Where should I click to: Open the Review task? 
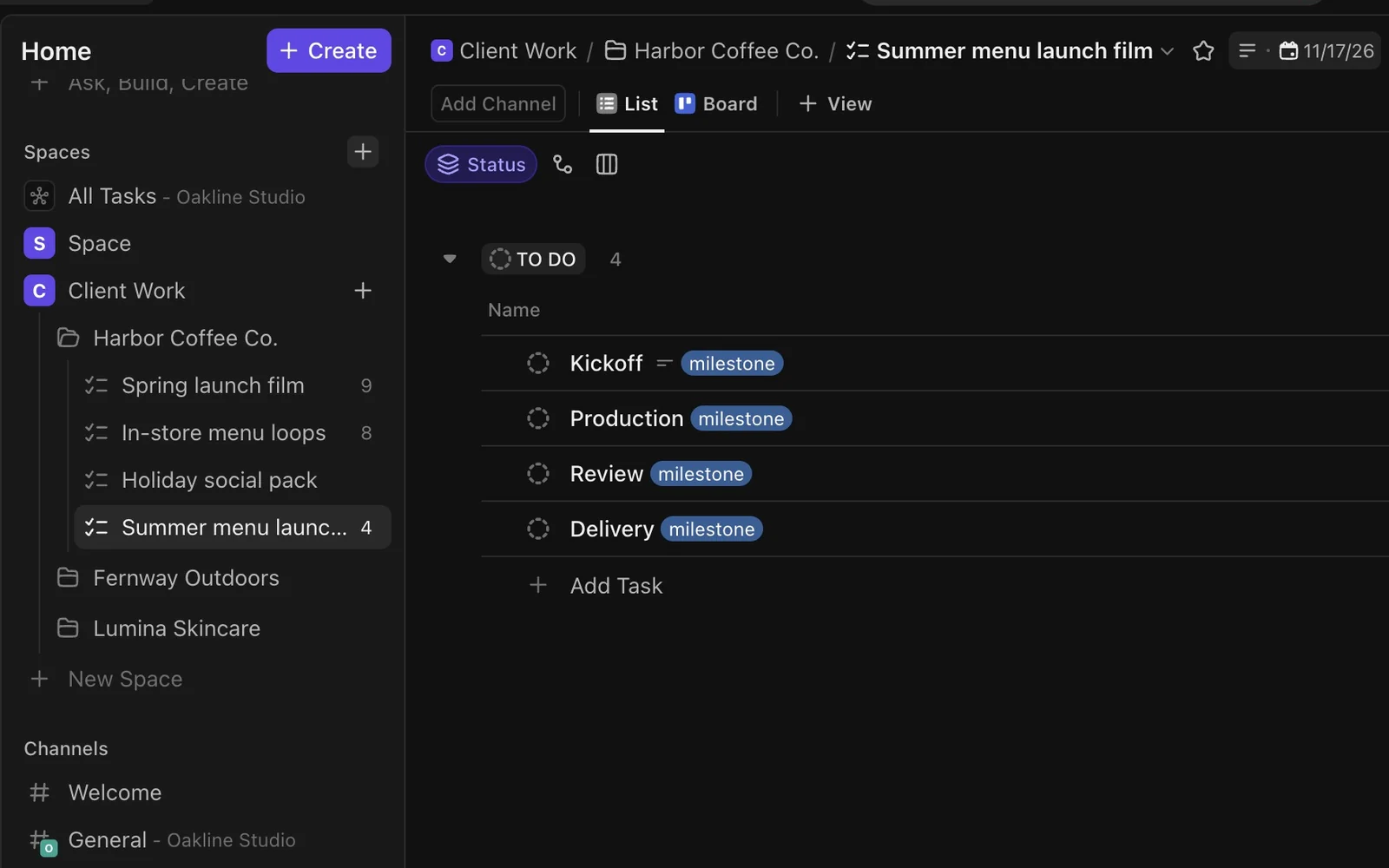point(606,473)
